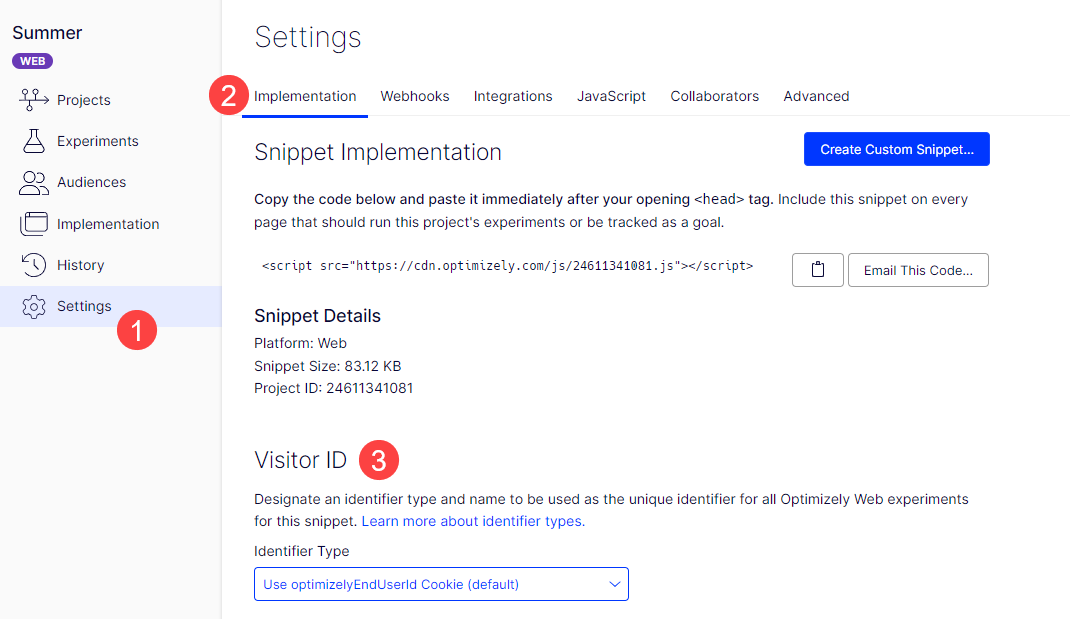Copy snippet code with clipboard icon

[x=817, y=270]
